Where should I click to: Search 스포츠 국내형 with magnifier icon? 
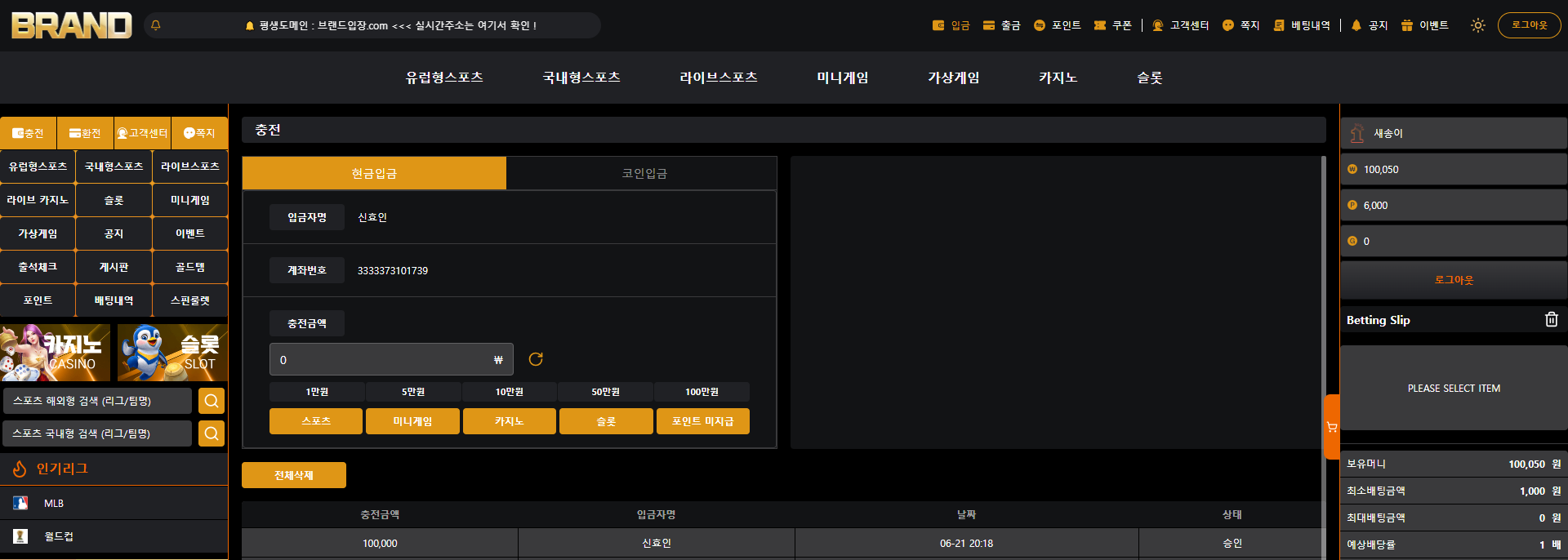[x=212, y=433]
